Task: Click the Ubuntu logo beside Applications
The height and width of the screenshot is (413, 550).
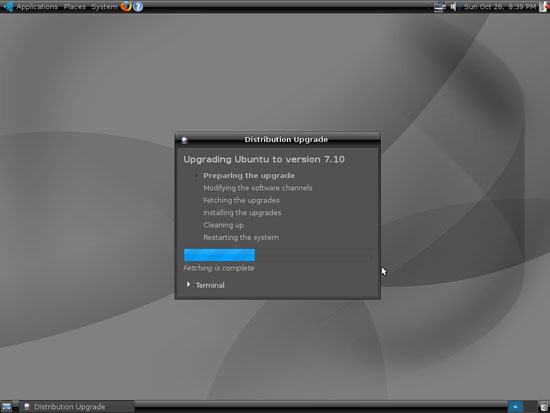Action: click(x=8, y=6)
